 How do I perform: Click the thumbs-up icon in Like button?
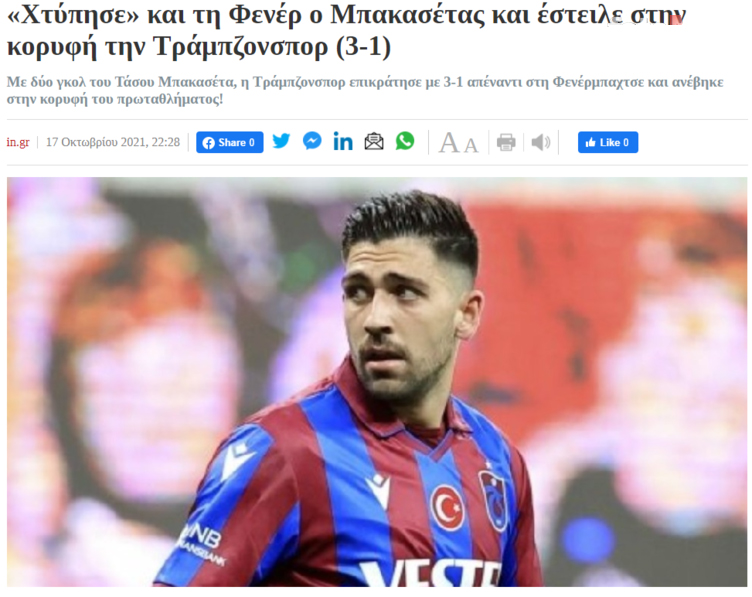click(591, 142)
